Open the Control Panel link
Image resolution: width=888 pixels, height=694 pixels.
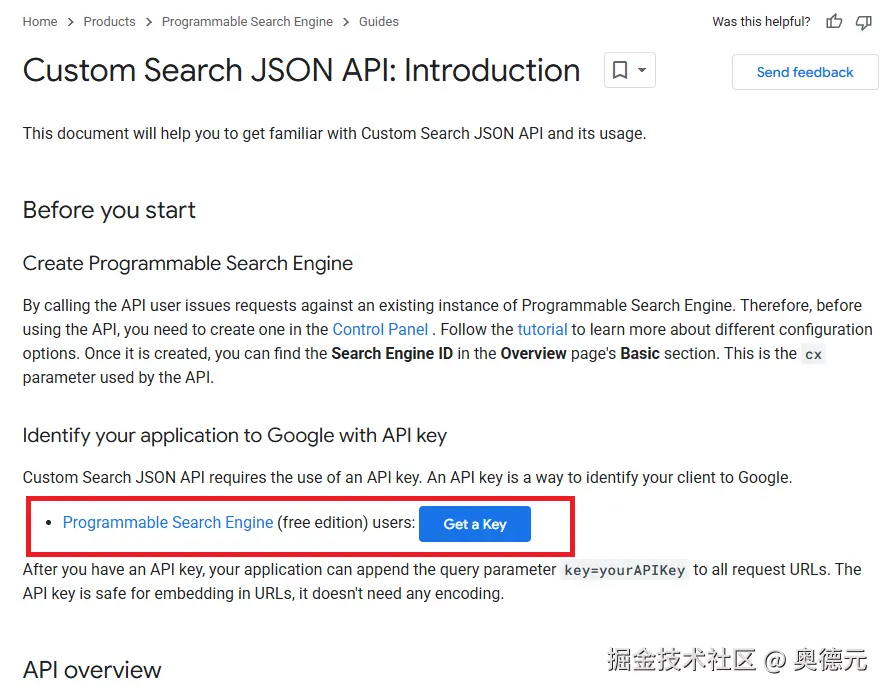[380, 329]
